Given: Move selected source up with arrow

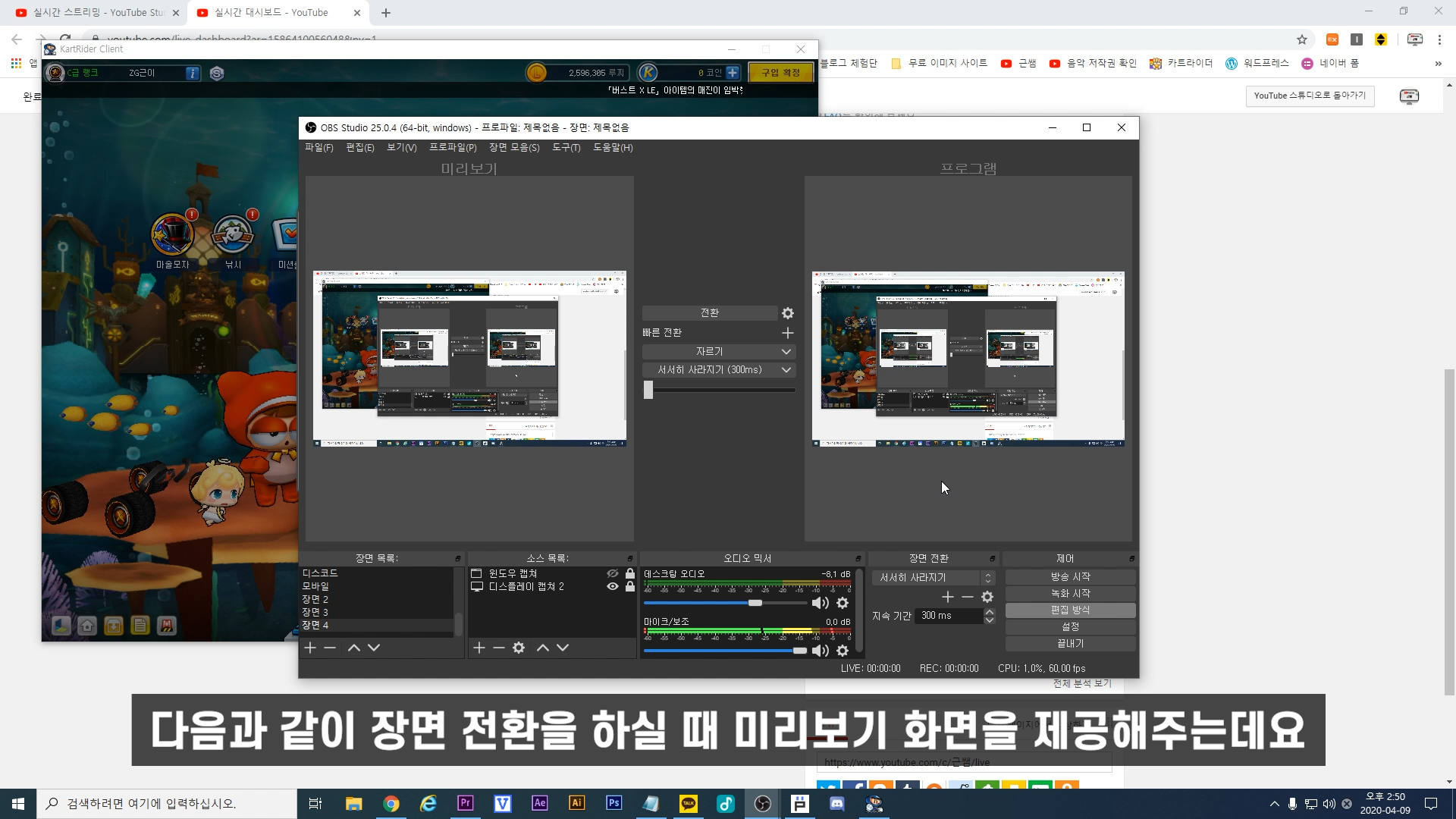Looking at the screenshot, I should tap(543, 648).
